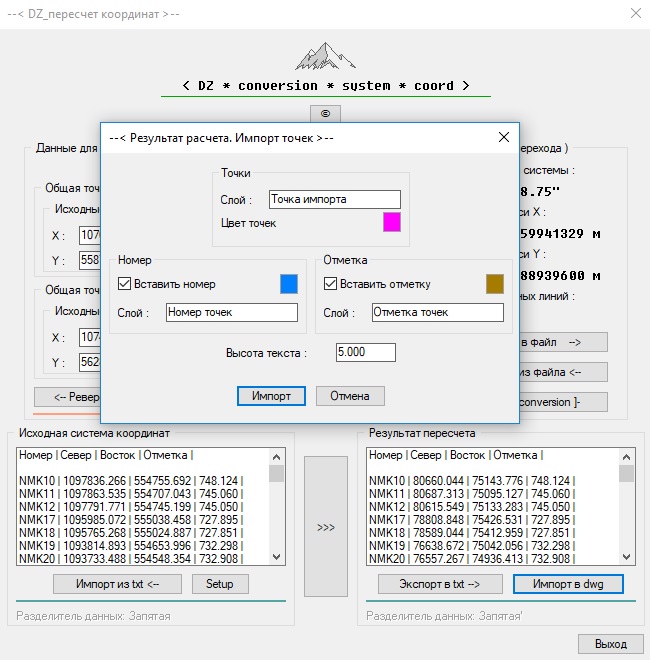Close the import points dialog

tap(502, 137)
